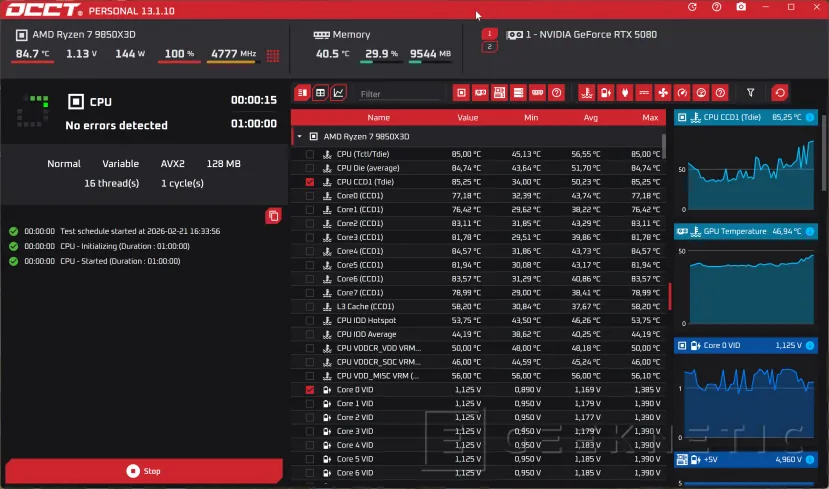Click the table view icon in monitoring toolbar
Image resolution: width=829 pixels, height=489 pixels.
(320, 93)
